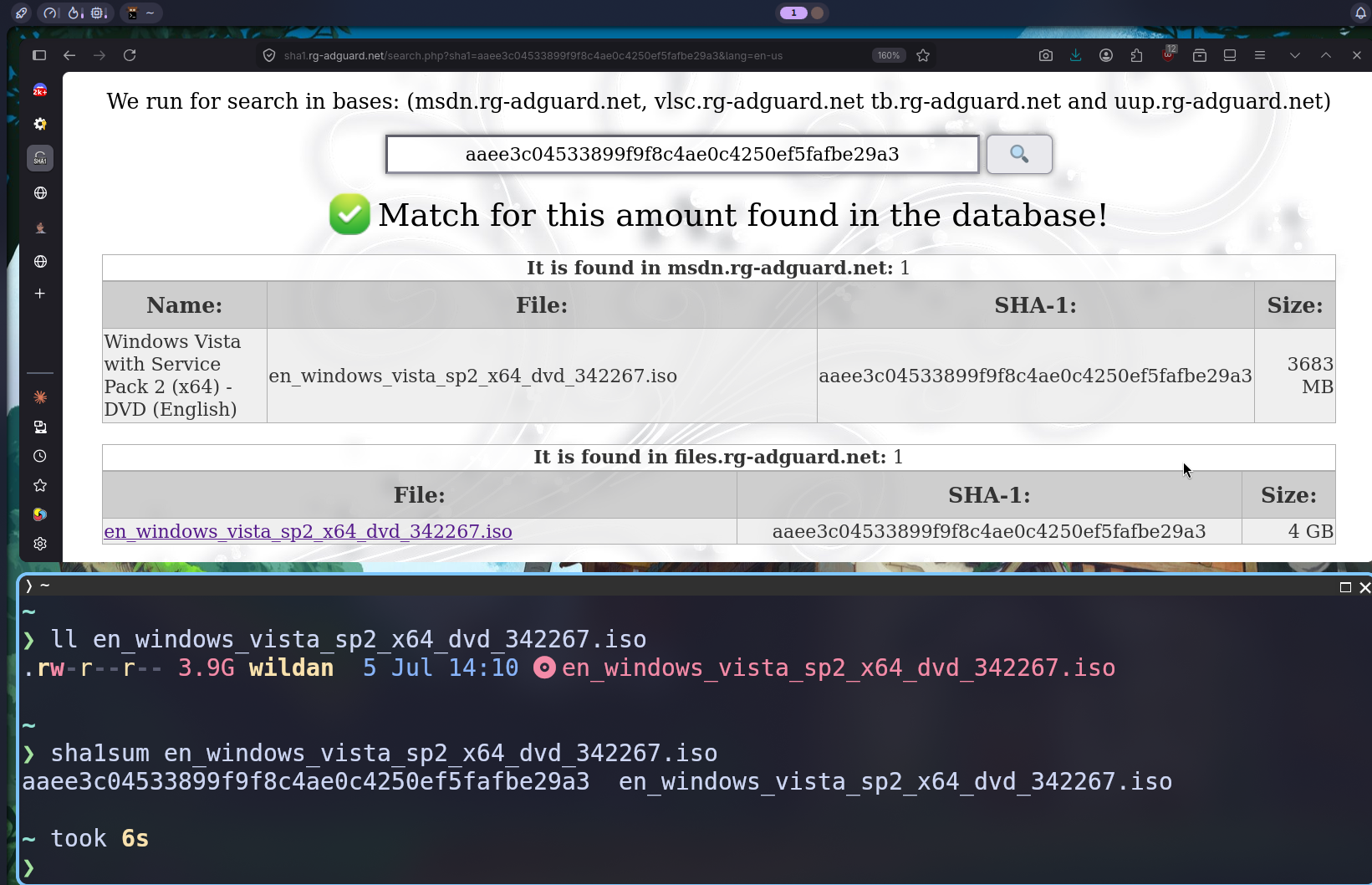Viewport: 1372px width, 885px height.
Task: Open the browser hamburger menu
Action: point(1260,55)
